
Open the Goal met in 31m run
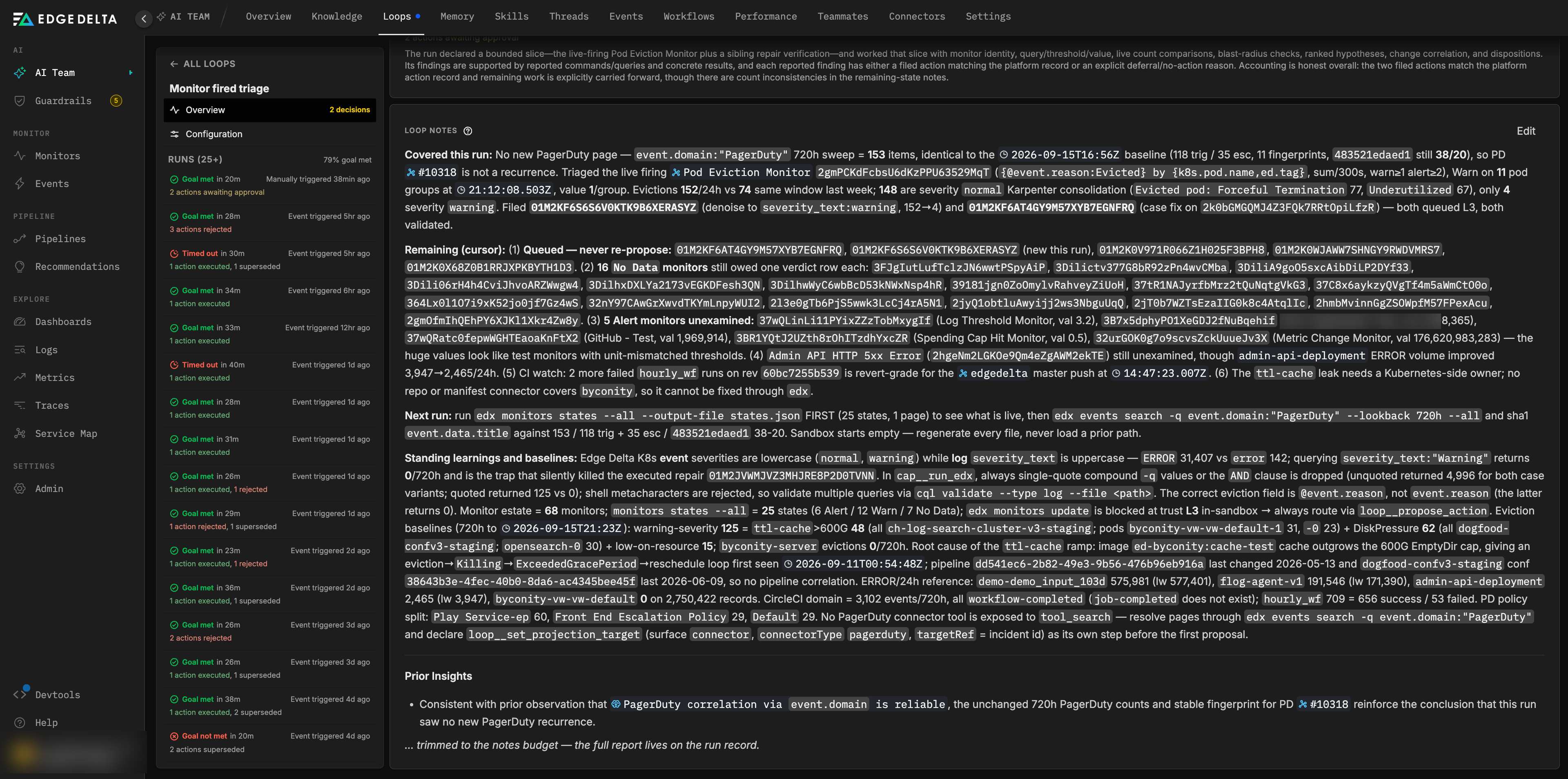pos(269,445)
